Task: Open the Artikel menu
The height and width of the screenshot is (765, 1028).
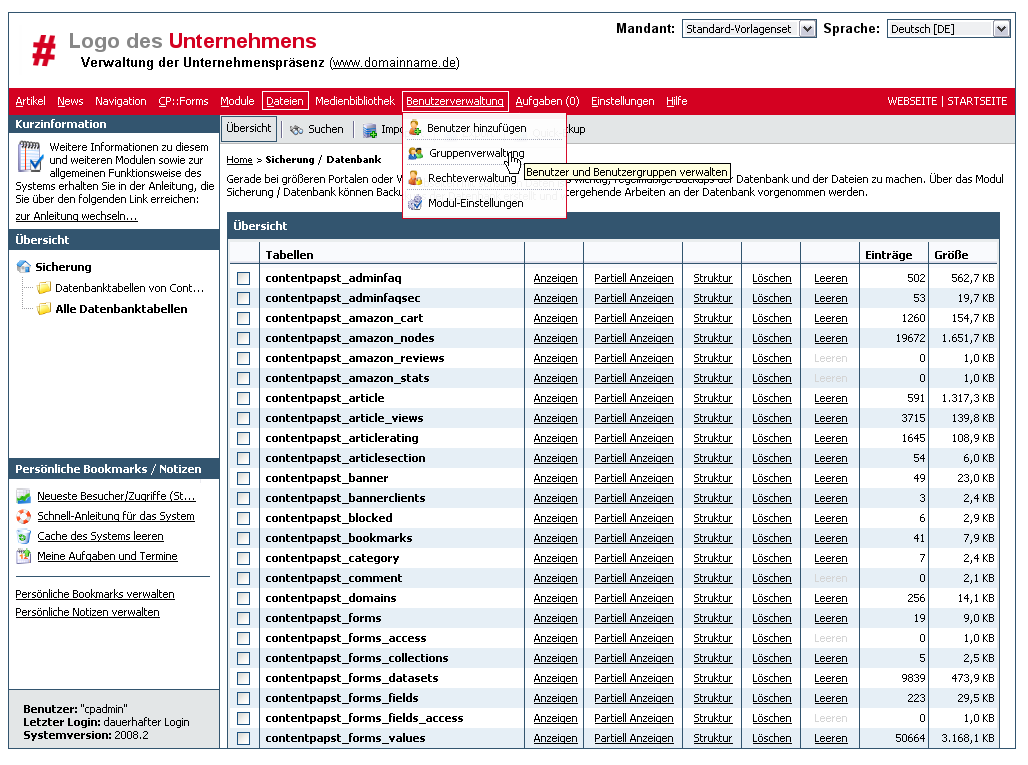Action: [30, 101]
